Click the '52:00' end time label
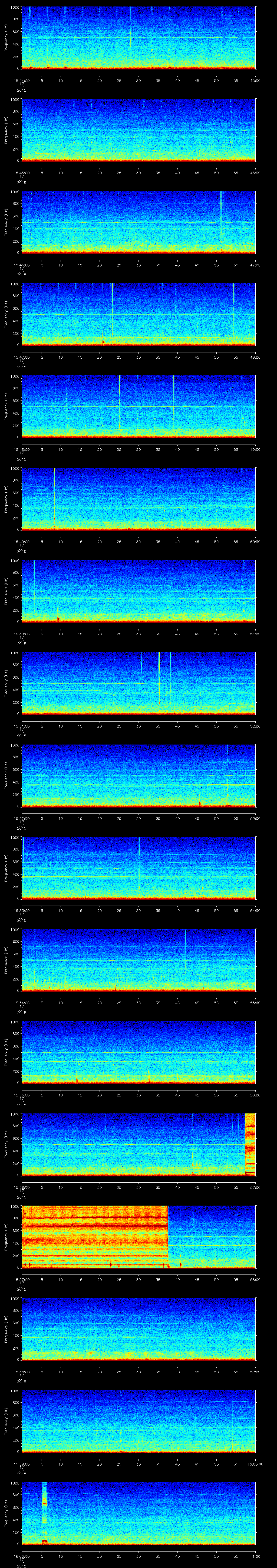The image size is (277, 1568). click(256, 726)
